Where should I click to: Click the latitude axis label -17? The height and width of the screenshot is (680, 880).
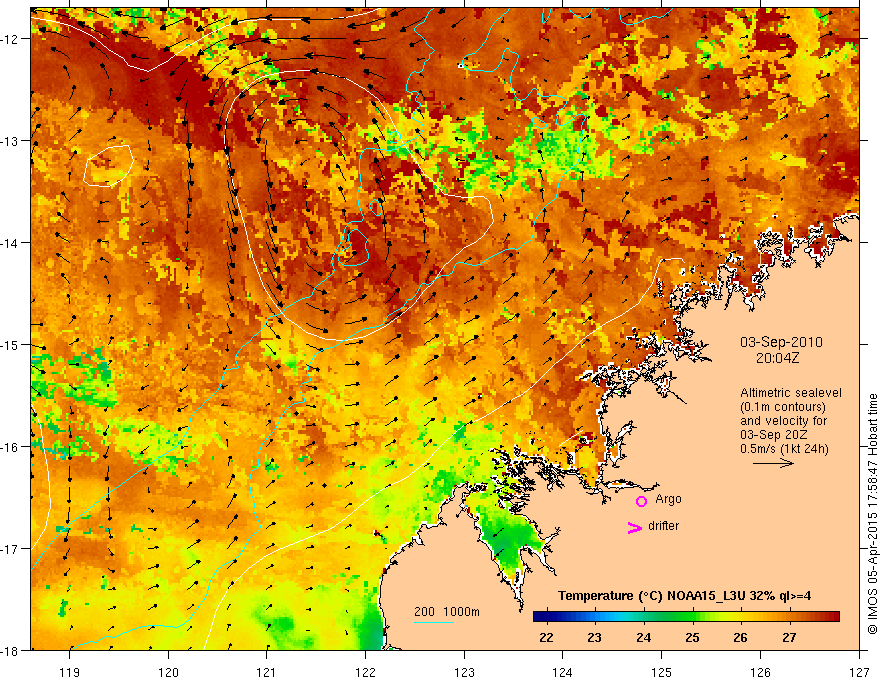[x=10, y=549]
